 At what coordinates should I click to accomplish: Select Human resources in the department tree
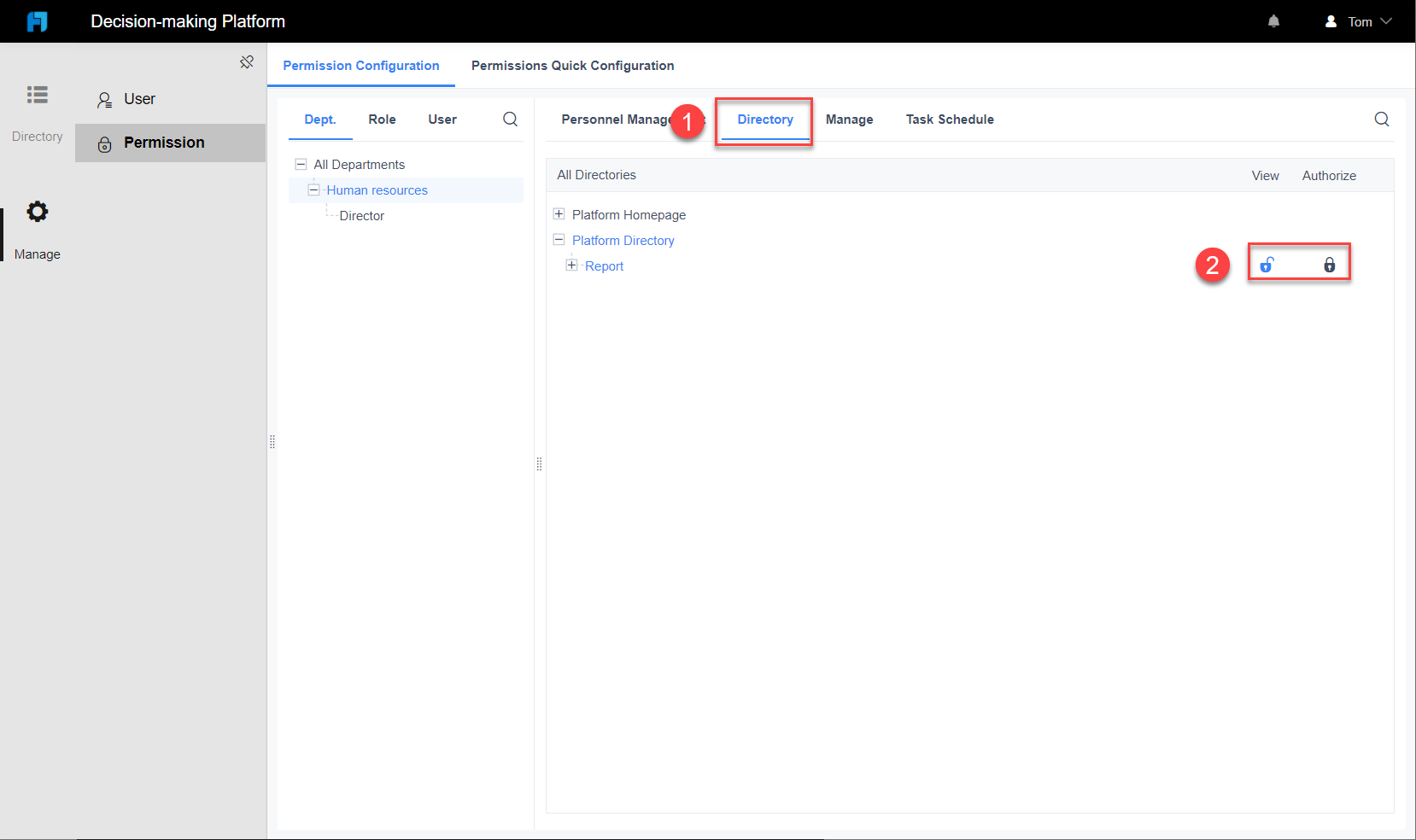(x=377, y=190)
